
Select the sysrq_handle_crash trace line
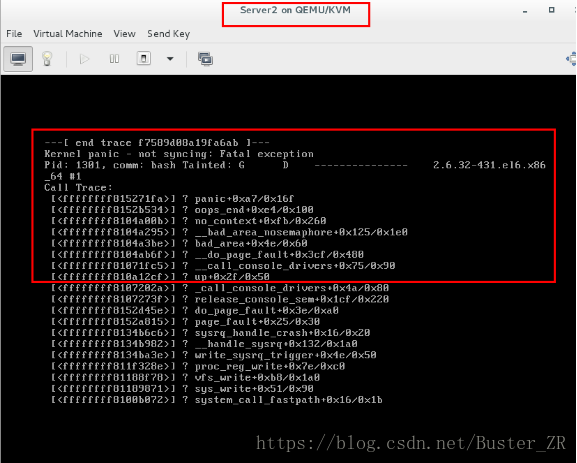coord(210,333)
